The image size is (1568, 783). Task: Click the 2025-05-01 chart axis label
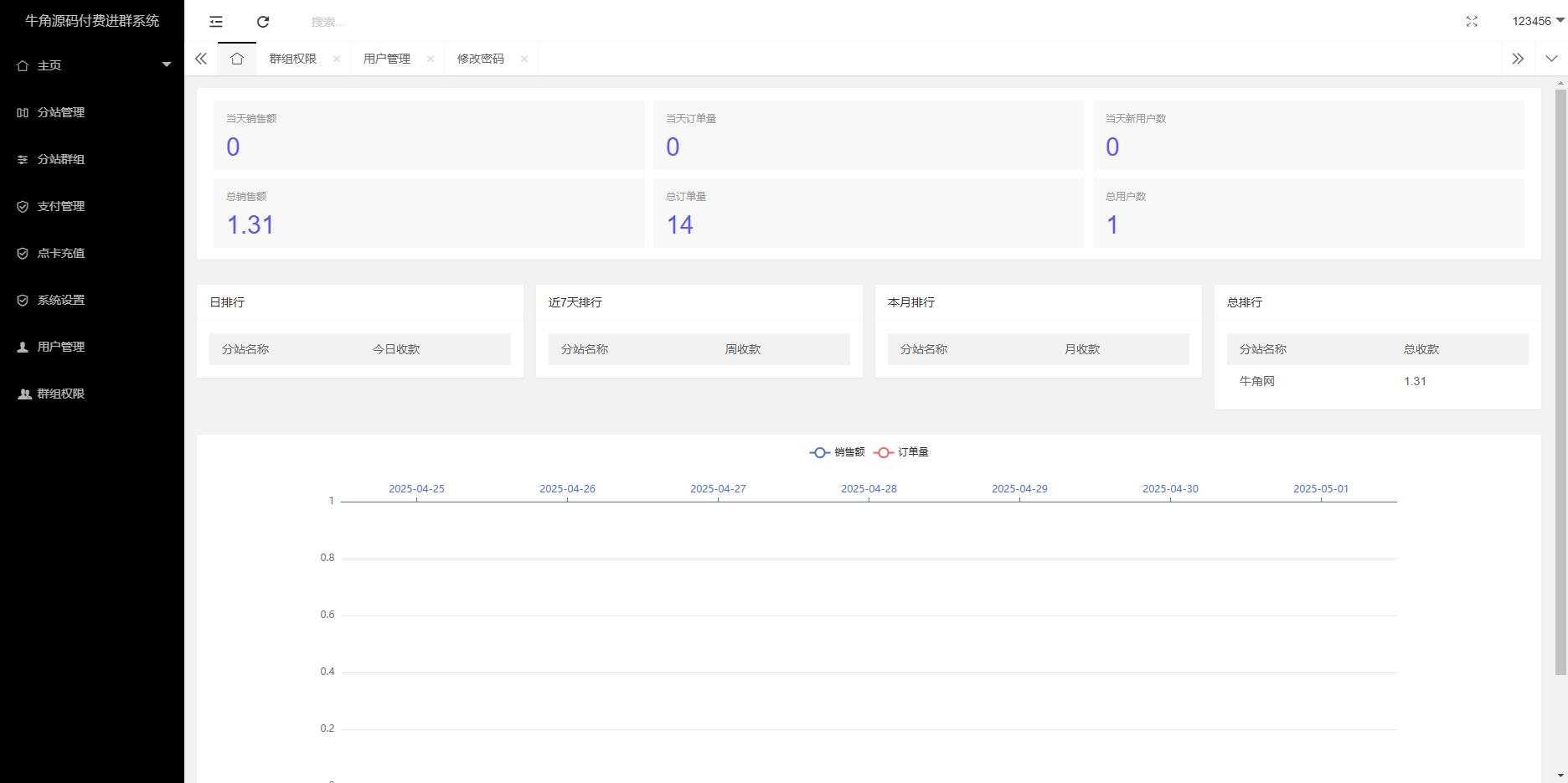[1321, 489]
